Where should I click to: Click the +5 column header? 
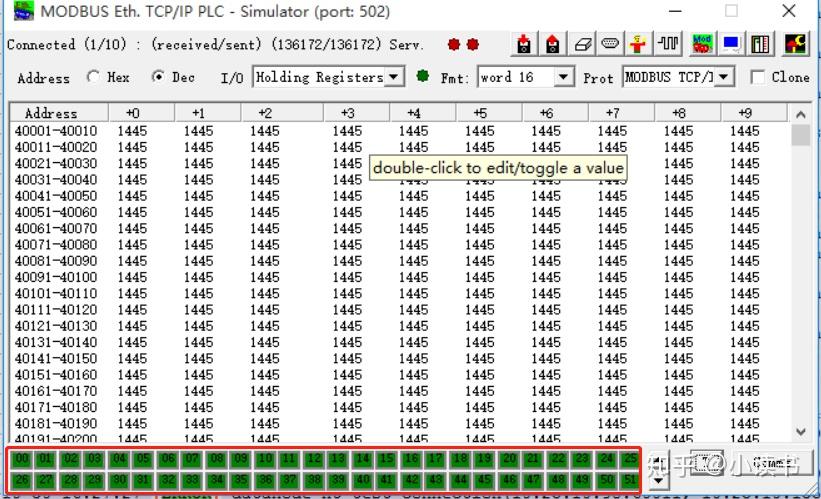click(x=489, y=113)
